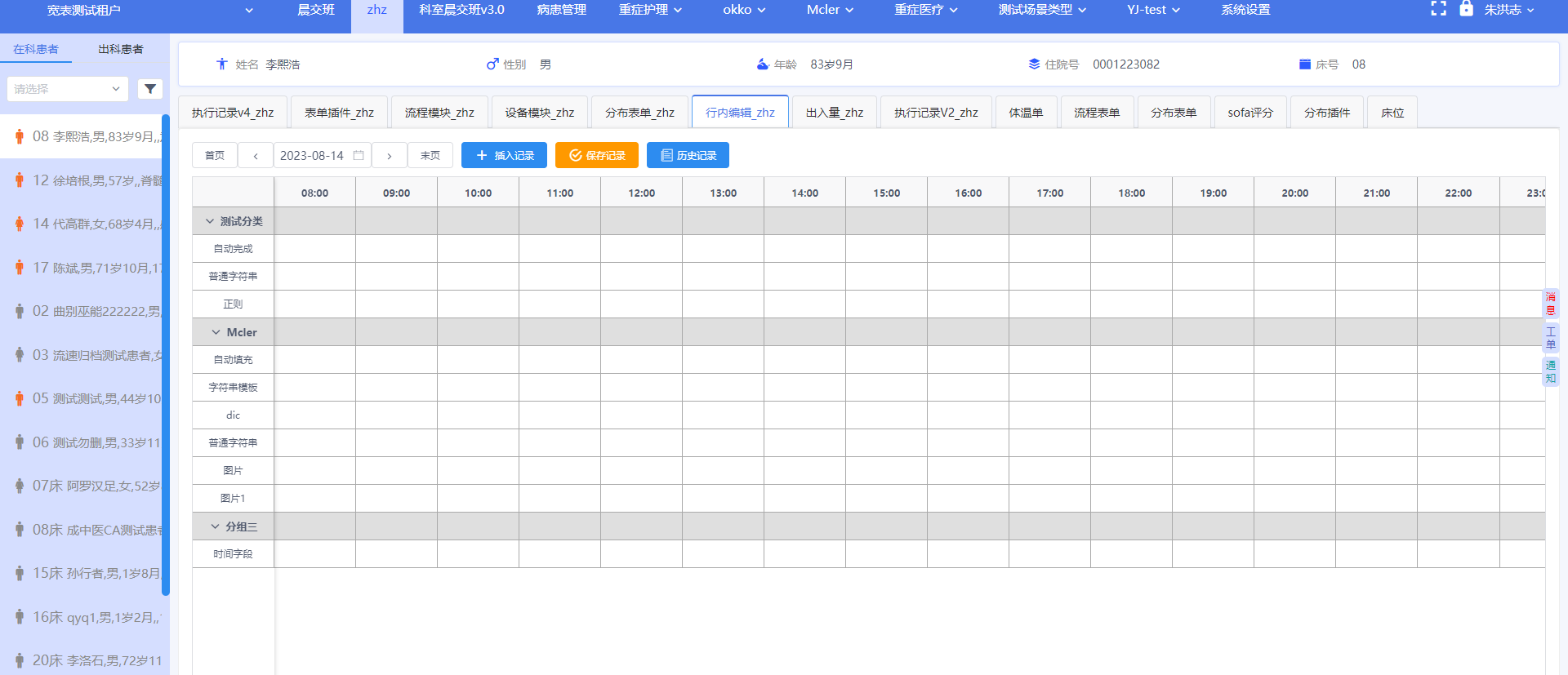Select patient 03 流速归档测试患者
Screen dimensions: 1568x675
click(82, 355)
